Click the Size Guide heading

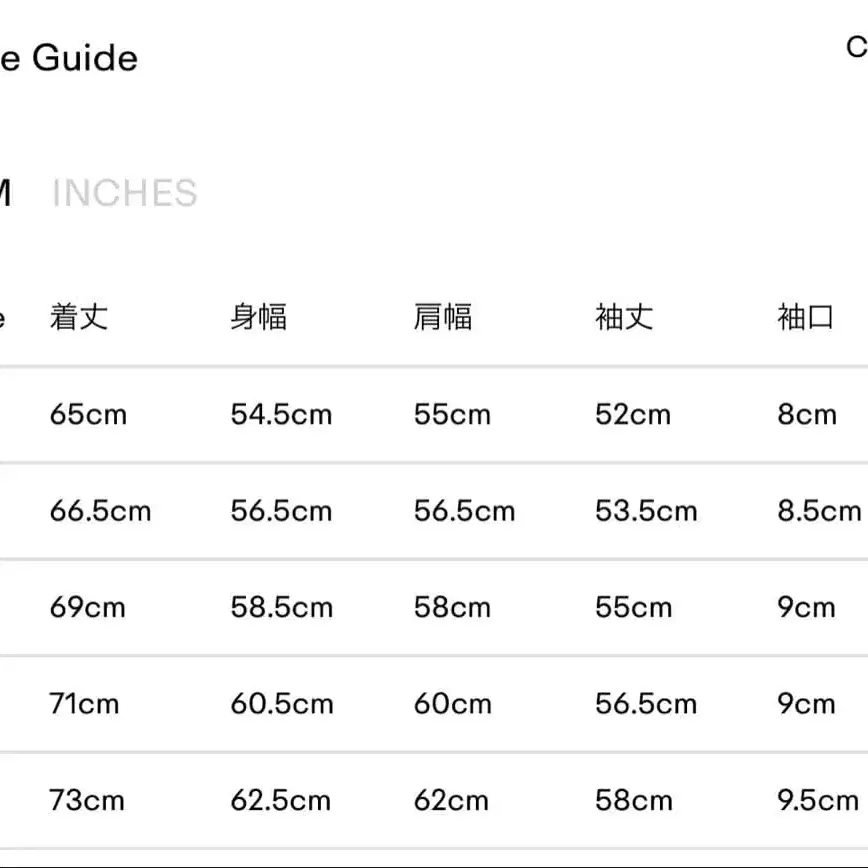tap(68, 58)
